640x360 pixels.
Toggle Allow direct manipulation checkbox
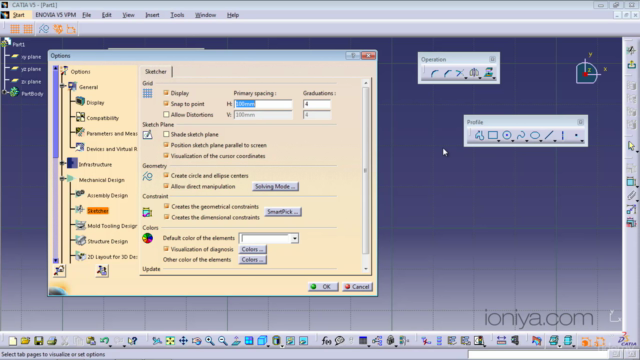(x=166, y=186)
